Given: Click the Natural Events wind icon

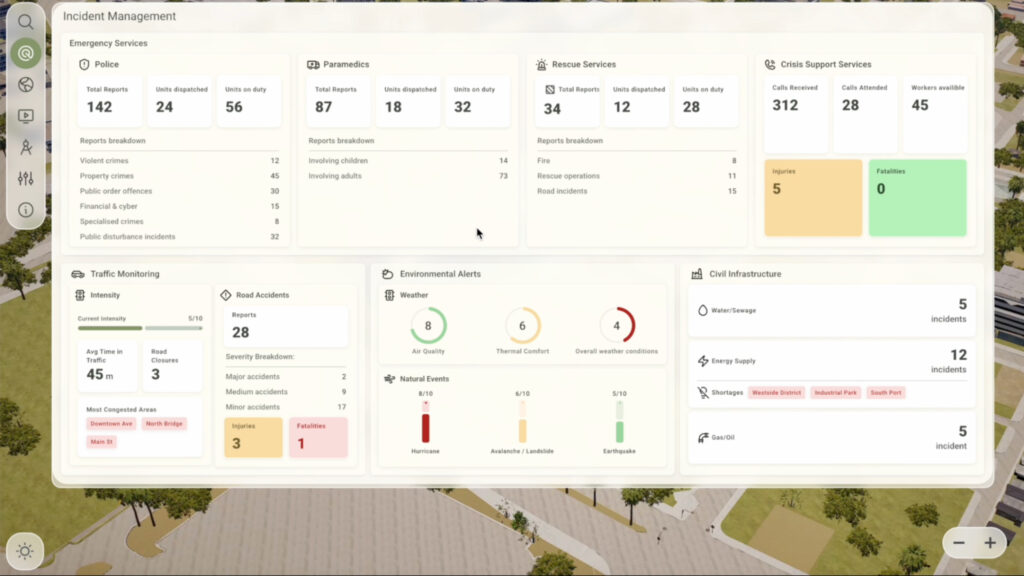Looking at the screenshot, I should 389,379.
